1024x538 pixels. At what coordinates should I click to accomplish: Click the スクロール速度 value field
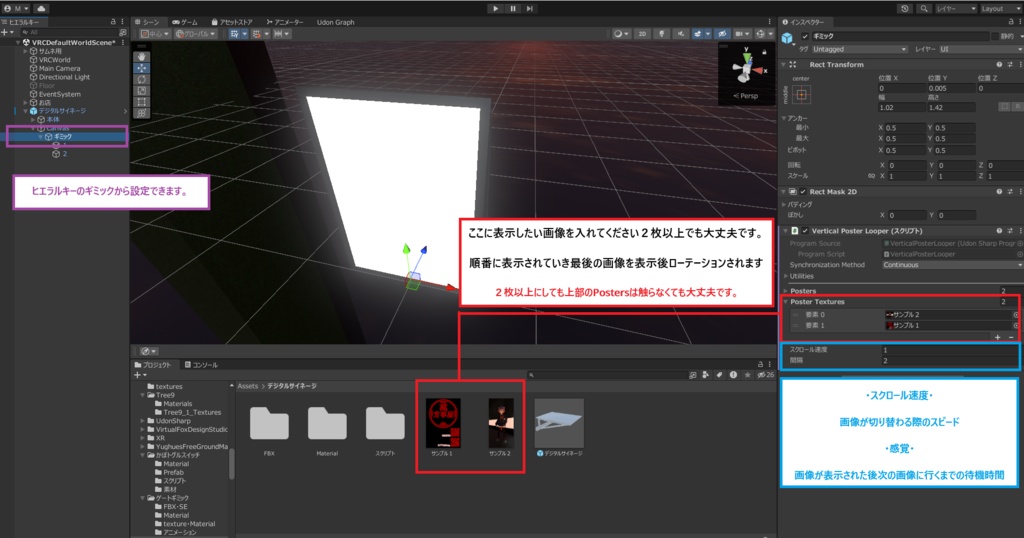(x=950, y=350)
